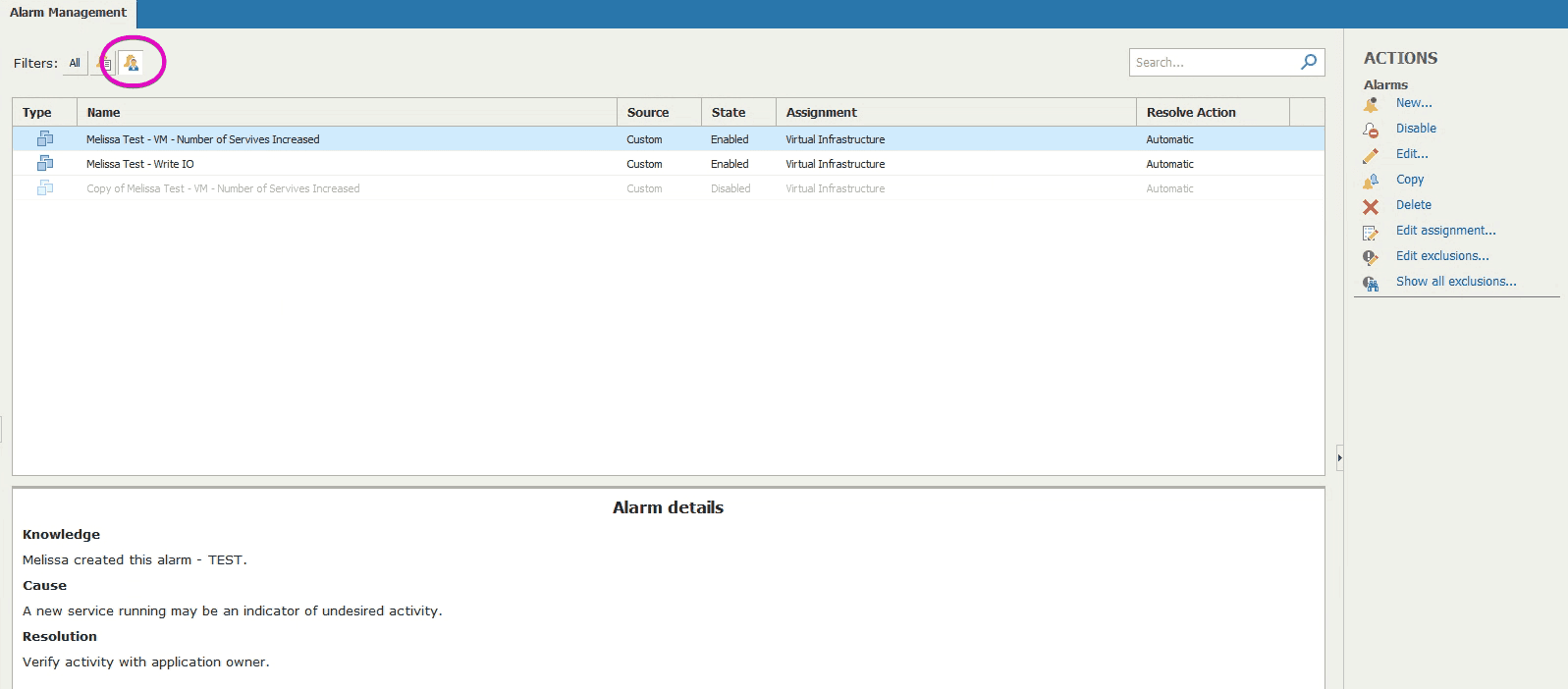
Task: Click the Edit exclusions icon
Action: [1371, 257]
